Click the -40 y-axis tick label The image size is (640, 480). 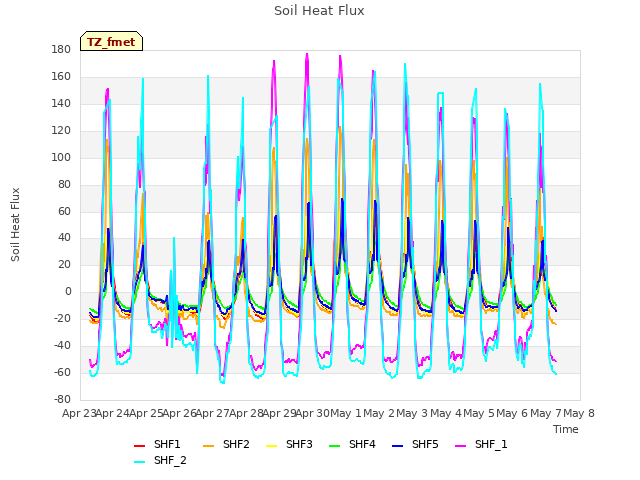tap(62, 346)
